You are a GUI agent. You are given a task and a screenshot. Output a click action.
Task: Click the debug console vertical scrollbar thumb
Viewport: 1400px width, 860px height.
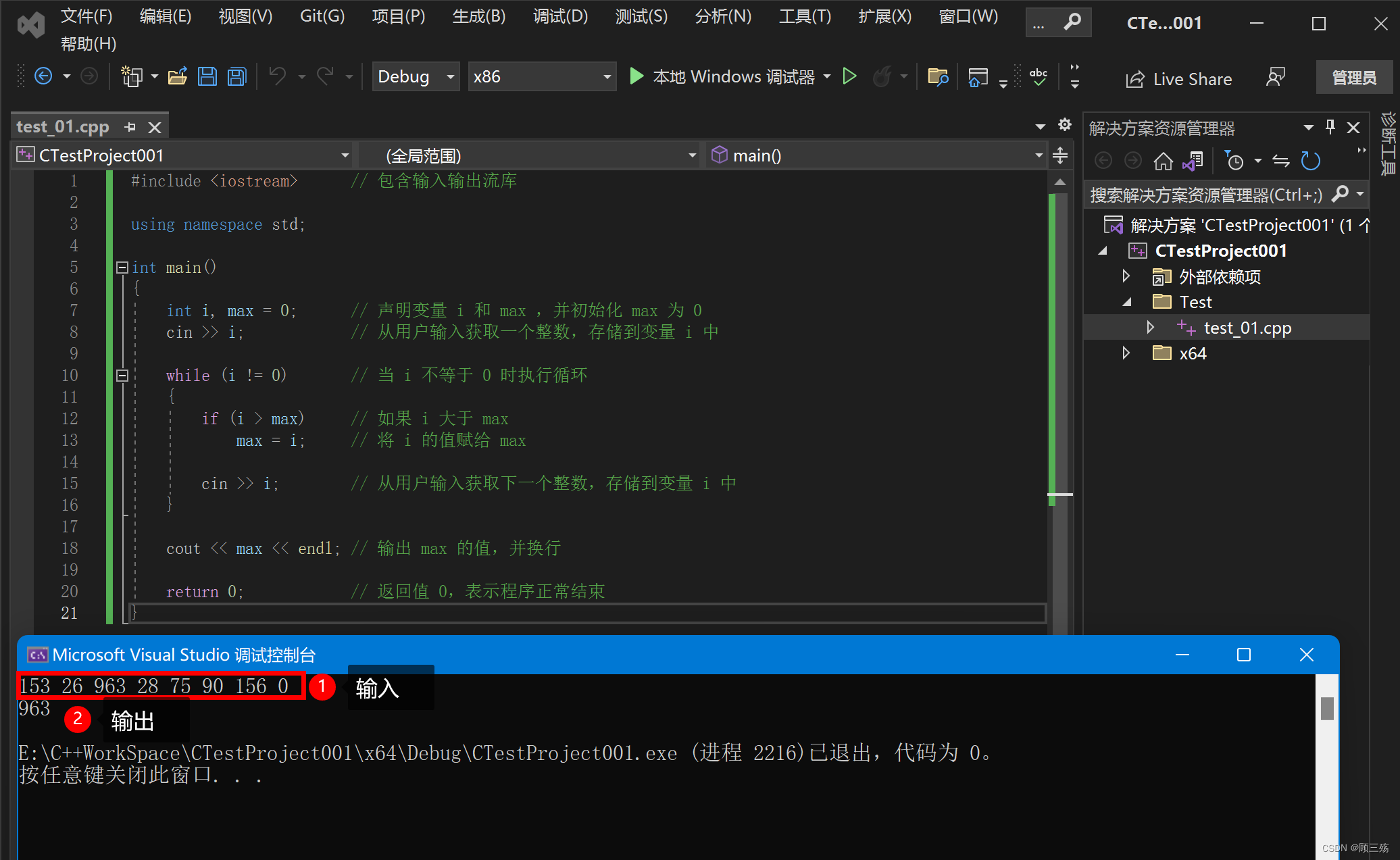point(1327,708)
